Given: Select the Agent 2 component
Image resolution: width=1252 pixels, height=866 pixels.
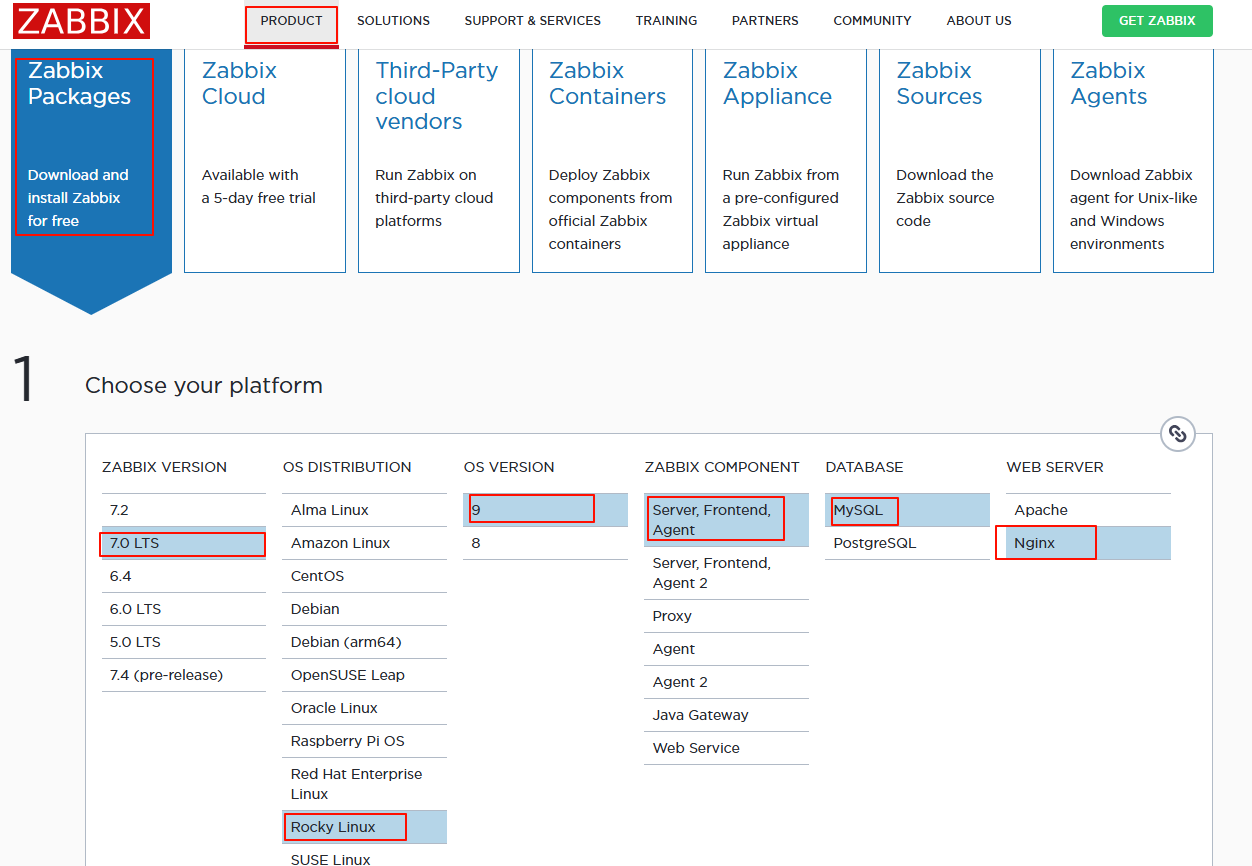Looking at the screenshot, I should [727, 682].
